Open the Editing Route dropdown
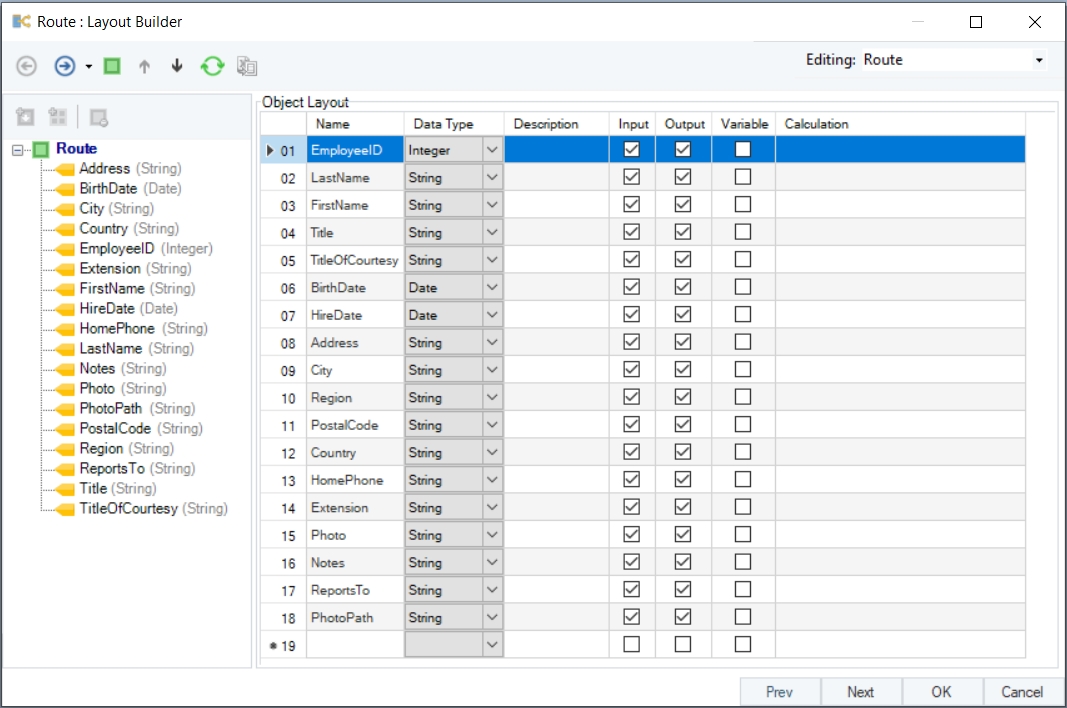Screen dimensions: 1067x708 [x=1039, y=60]
